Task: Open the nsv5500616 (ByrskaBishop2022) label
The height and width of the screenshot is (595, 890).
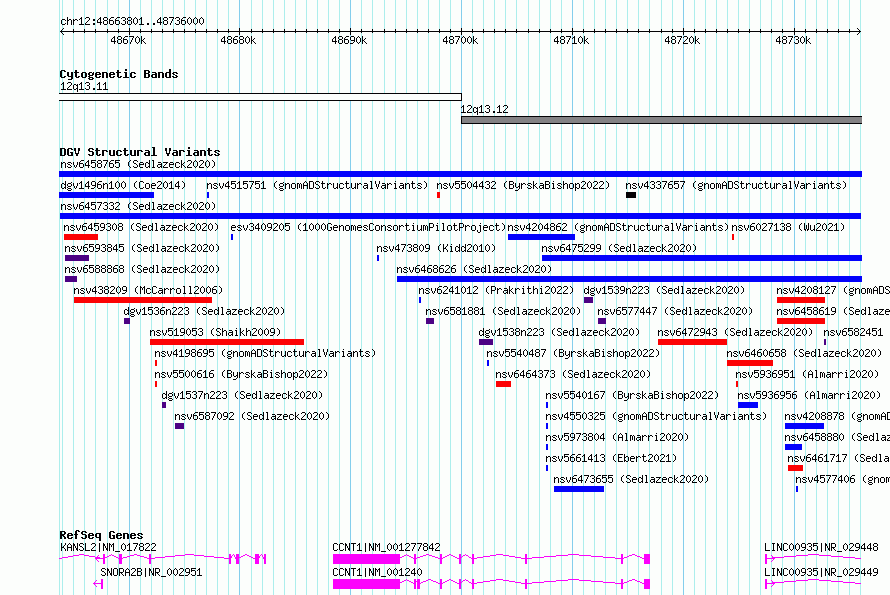Action: 241,374
